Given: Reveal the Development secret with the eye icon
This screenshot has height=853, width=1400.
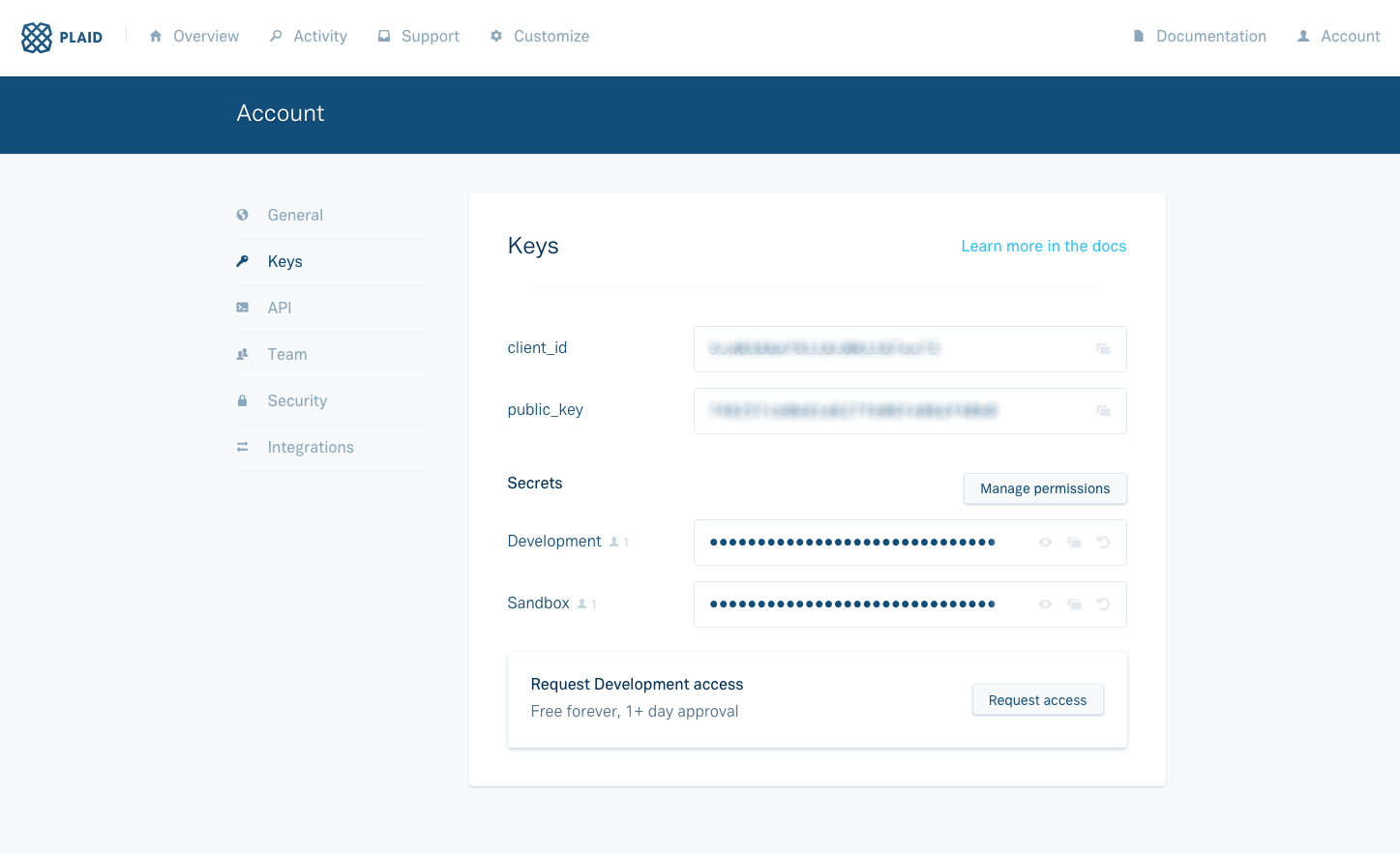Looking at the screenshot, I should coord(1045,542).
